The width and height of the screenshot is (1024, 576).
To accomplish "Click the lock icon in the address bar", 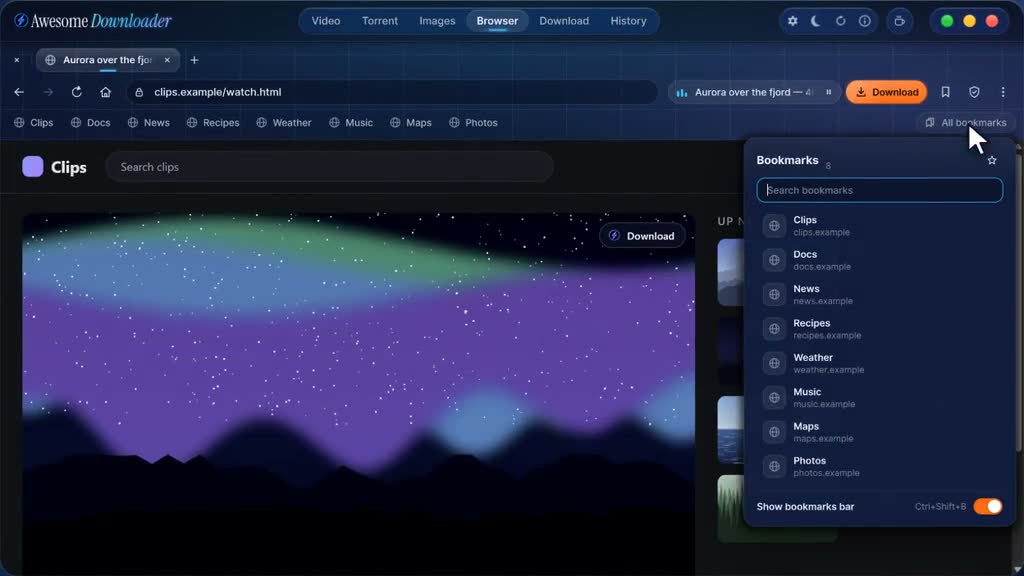I will (139, 92).
